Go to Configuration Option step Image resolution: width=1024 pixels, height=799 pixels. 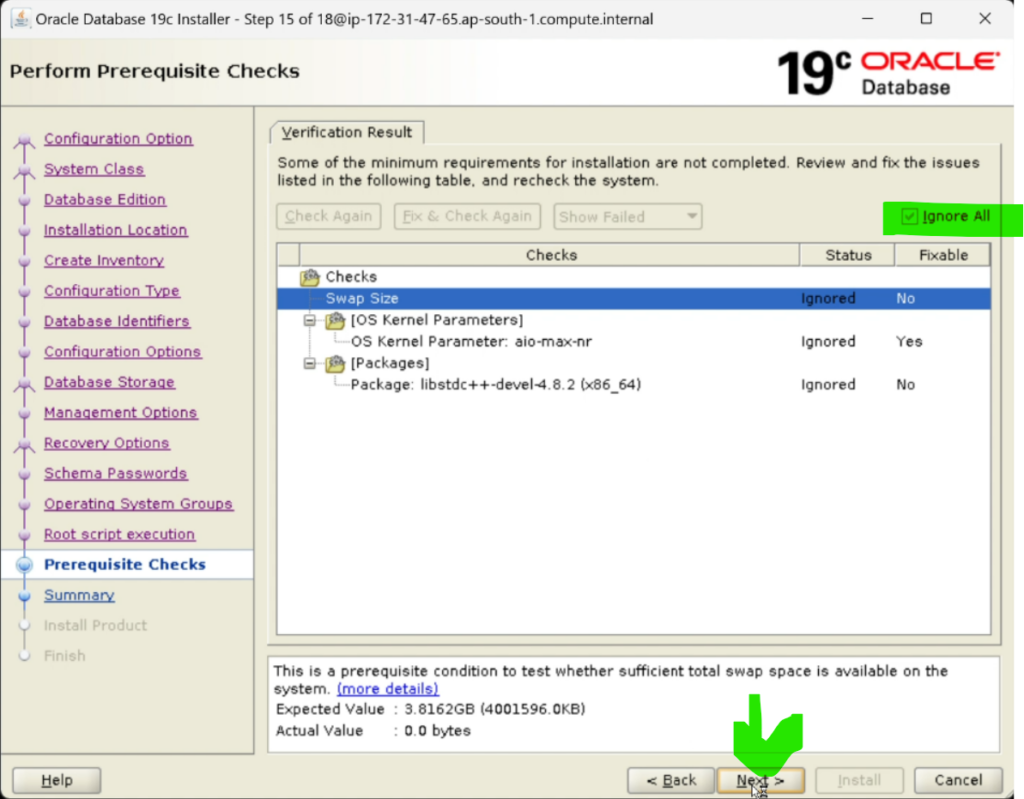click(x=118, y=139)
